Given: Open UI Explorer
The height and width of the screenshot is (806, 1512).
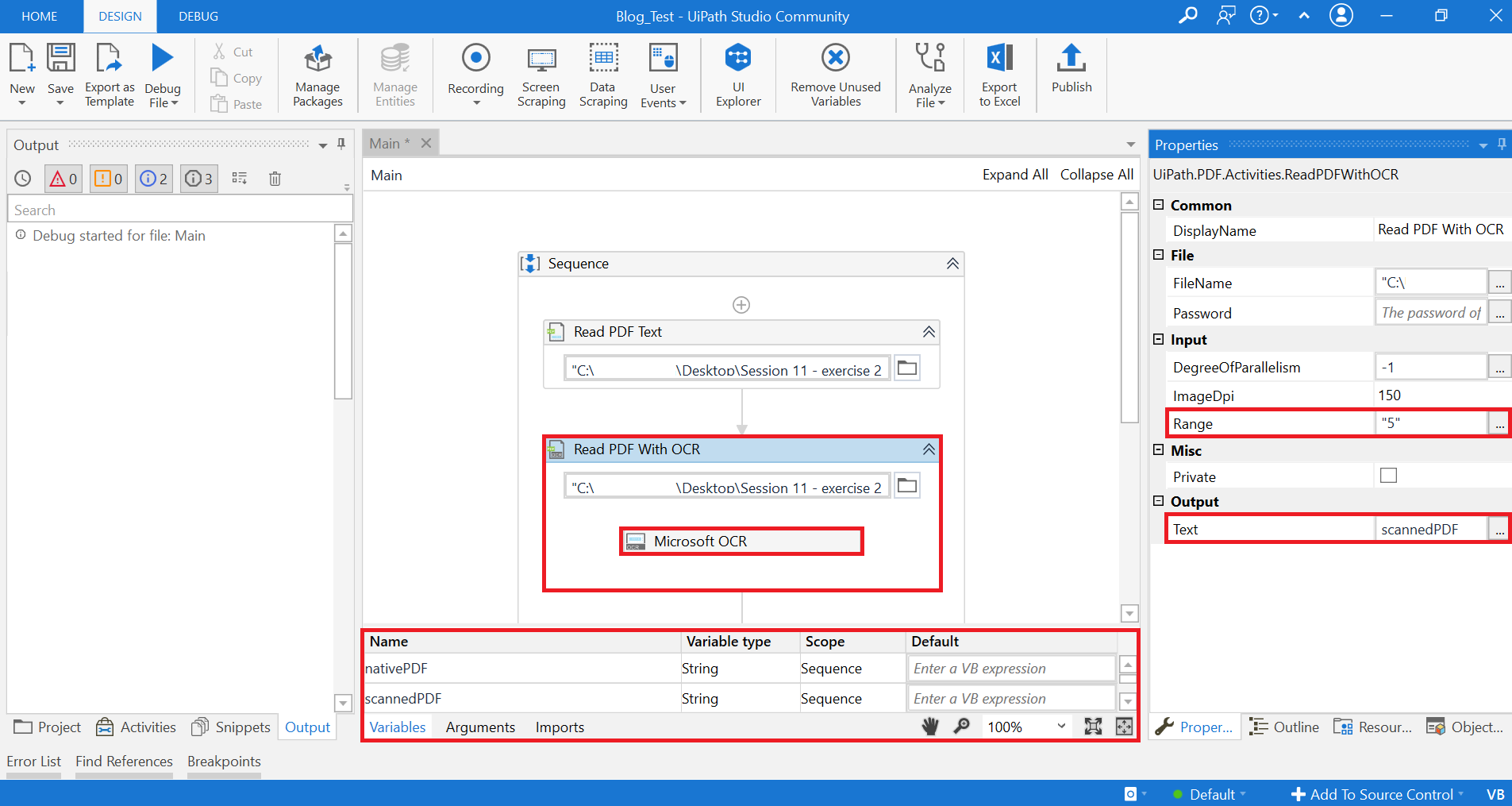Looking at the screenshot, I should click(x=738, y=75).
